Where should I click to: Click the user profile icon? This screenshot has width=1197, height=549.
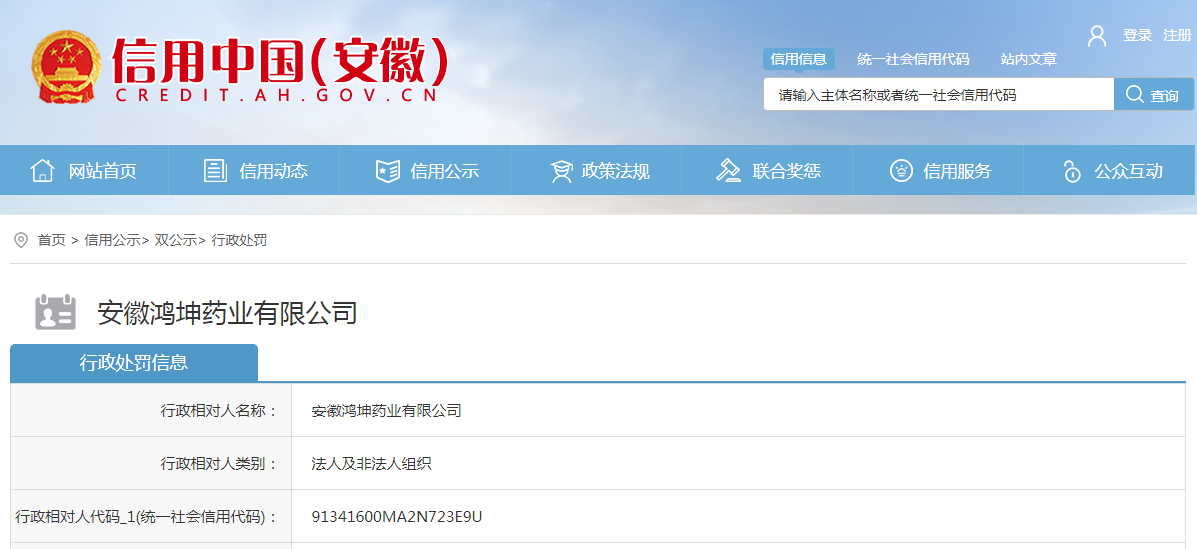click(1097, 36)
